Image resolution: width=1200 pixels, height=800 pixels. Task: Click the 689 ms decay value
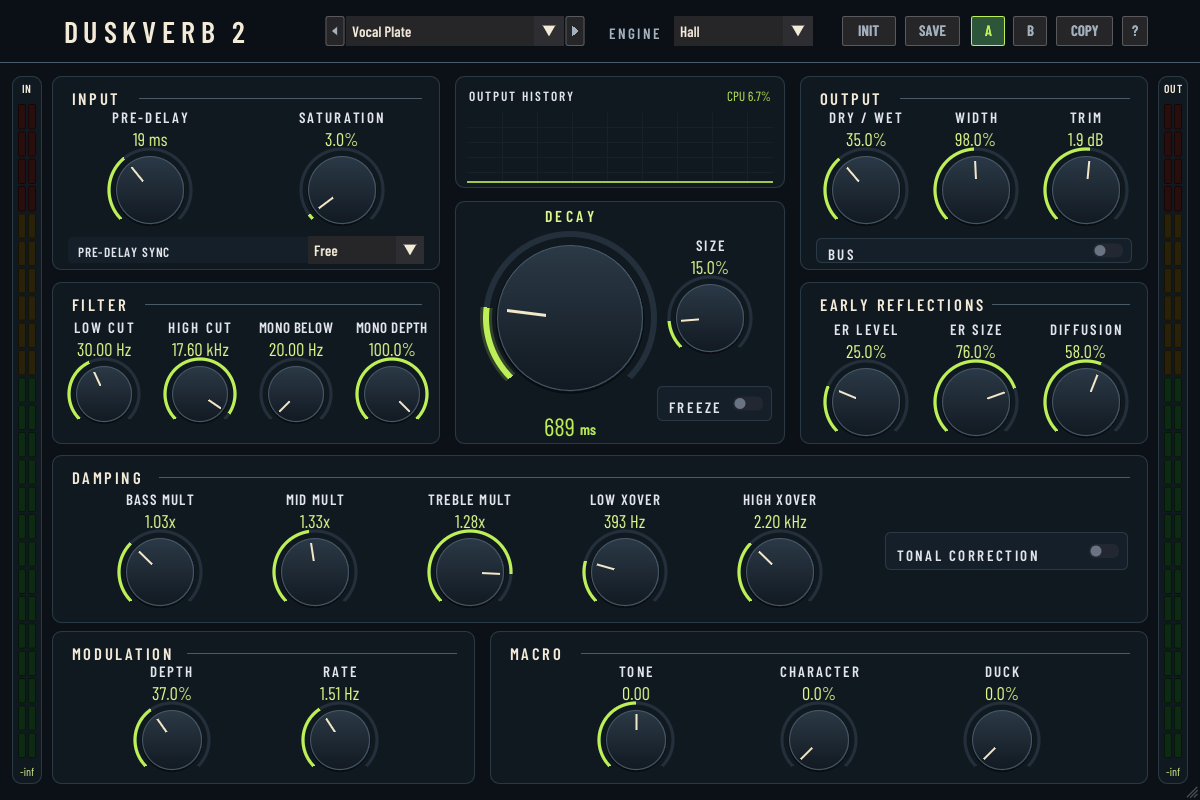click(x=570, y=428)
